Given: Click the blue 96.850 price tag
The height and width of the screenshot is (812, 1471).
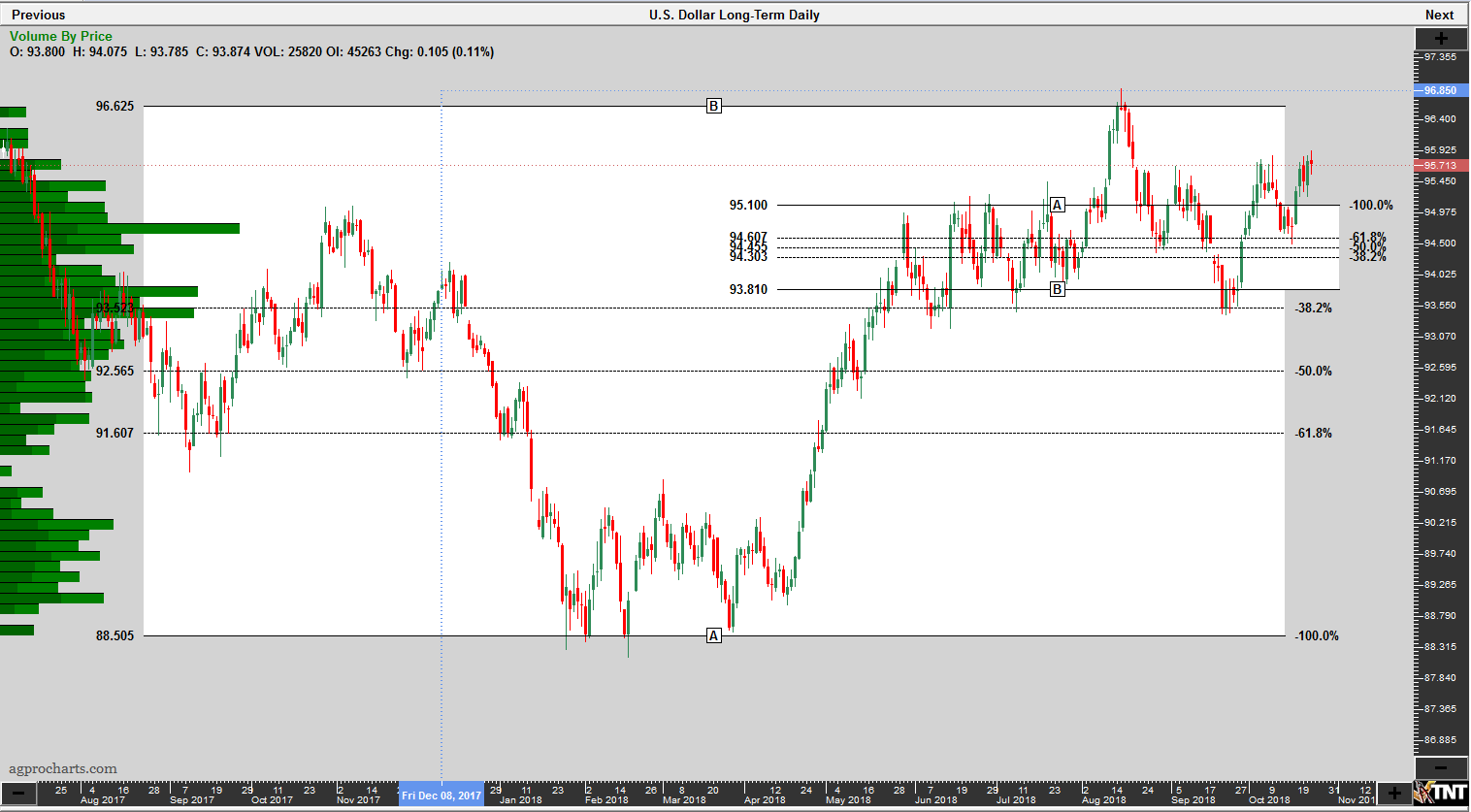Looking at the screenshot, I should (1441, 90).
